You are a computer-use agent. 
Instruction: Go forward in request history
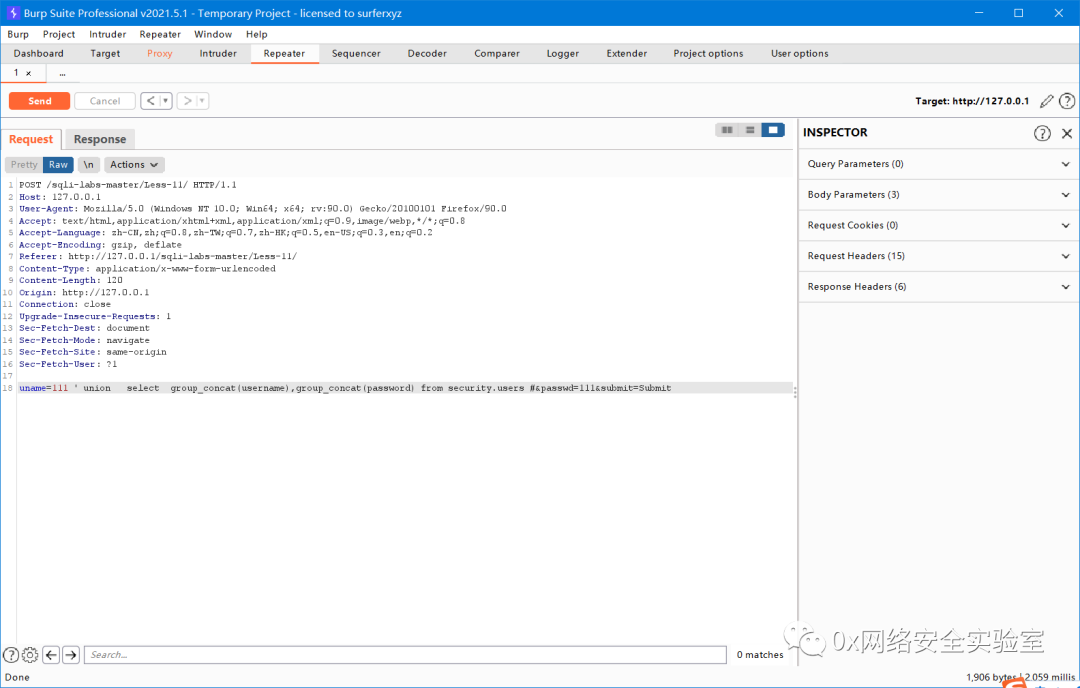(x=187, y=101)
